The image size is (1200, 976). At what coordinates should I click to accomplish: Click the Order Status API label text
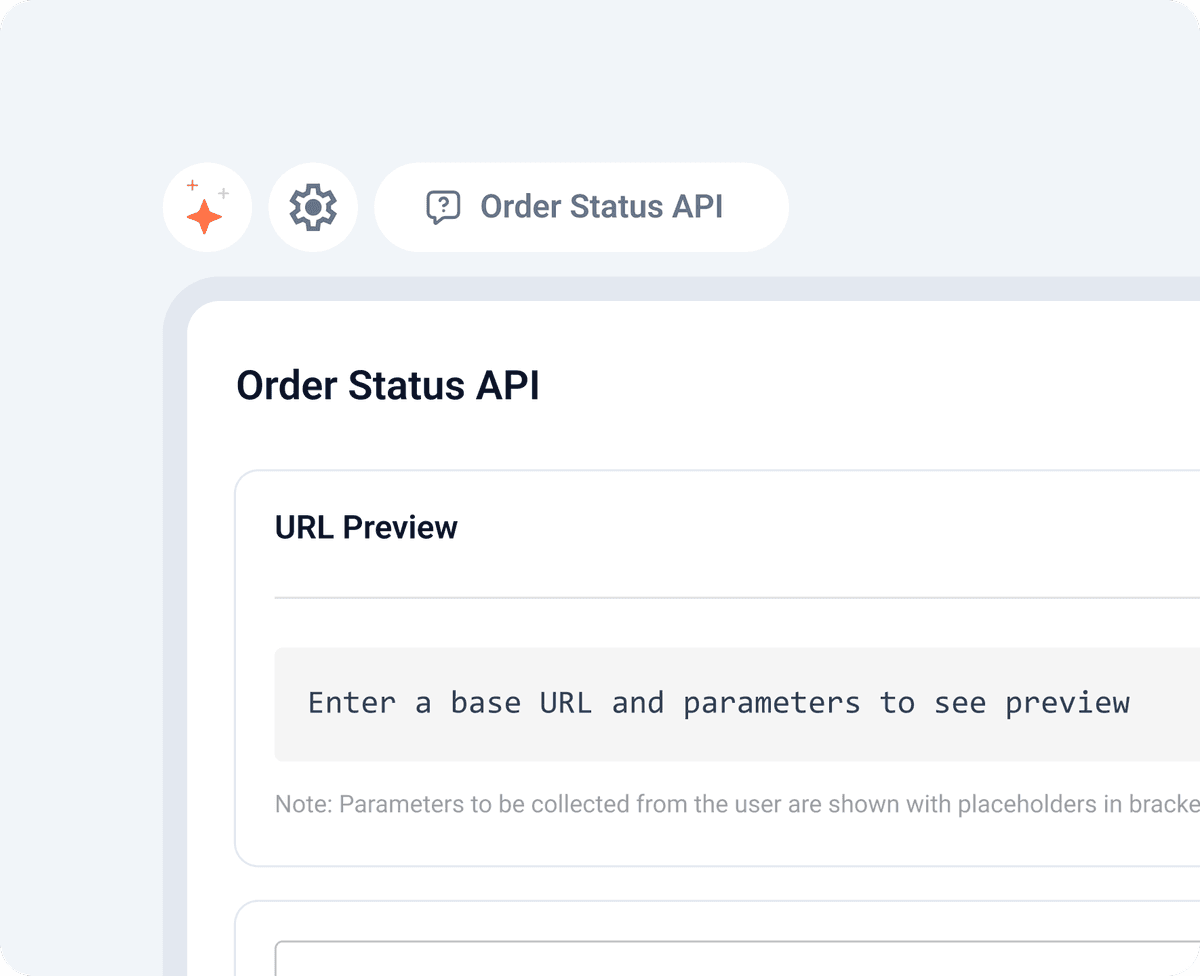coord(601,207)
